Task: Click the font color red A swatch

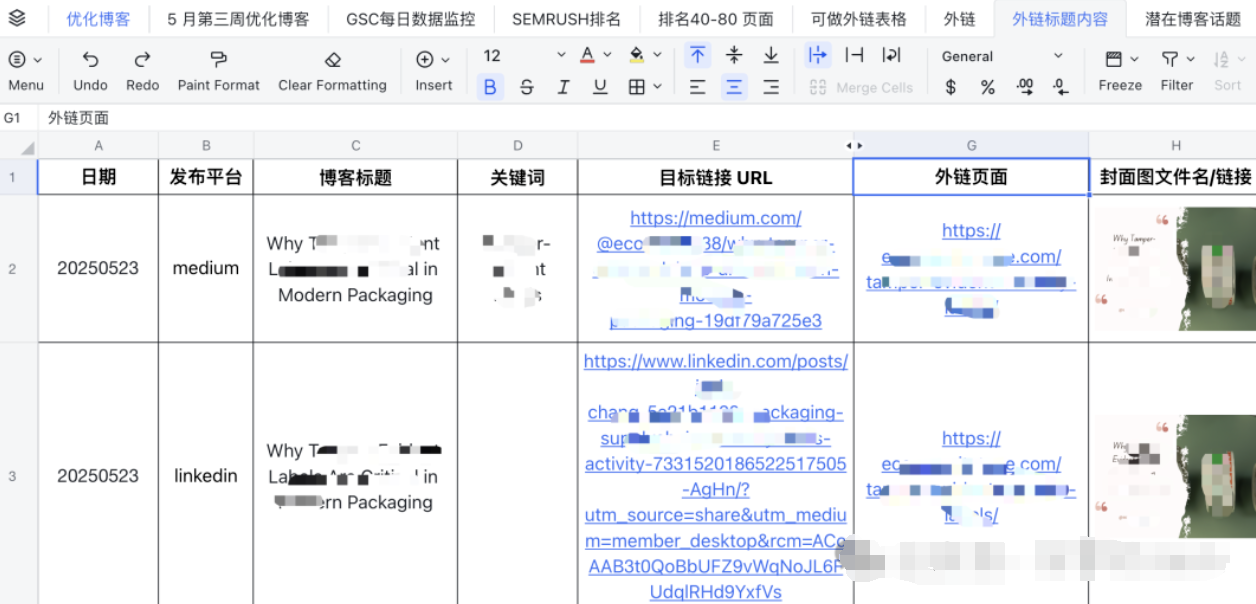Action: click(x=587, y=55)
